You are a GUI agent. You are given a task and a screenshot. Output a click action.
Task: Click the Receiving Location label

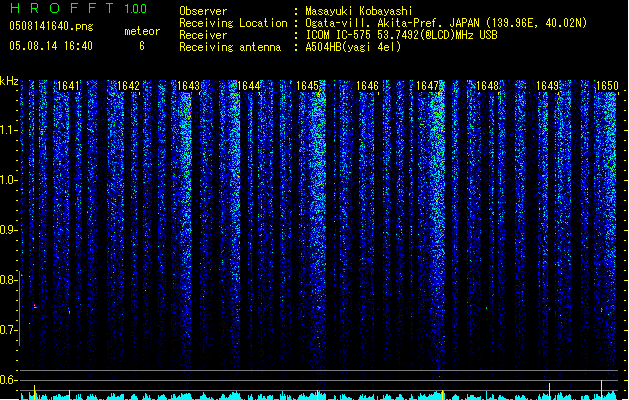pos(233,23)
